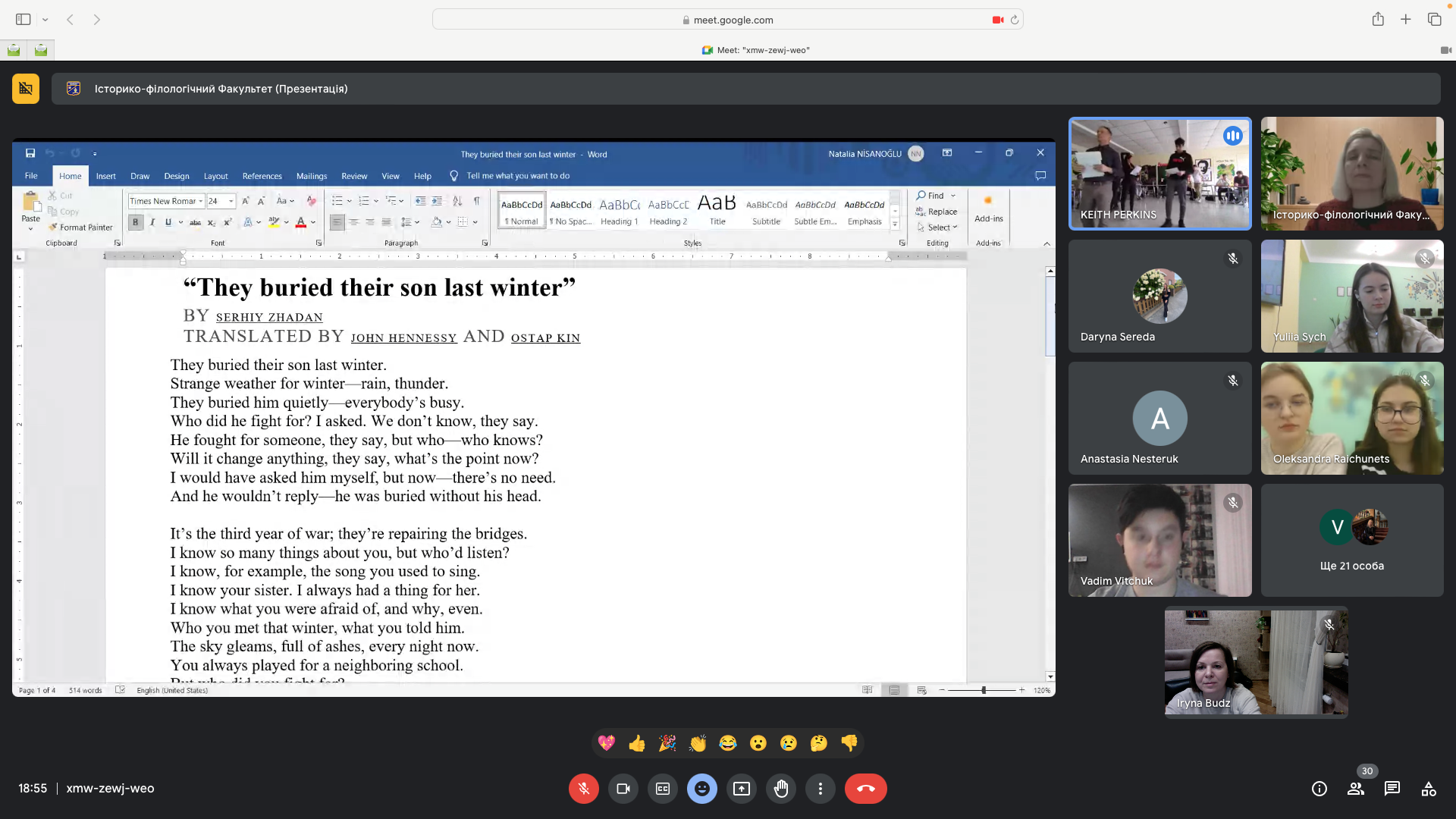Screen dimensions: 1456x819
Task: Open Design tab in Word ribbon
Action: 177,176
